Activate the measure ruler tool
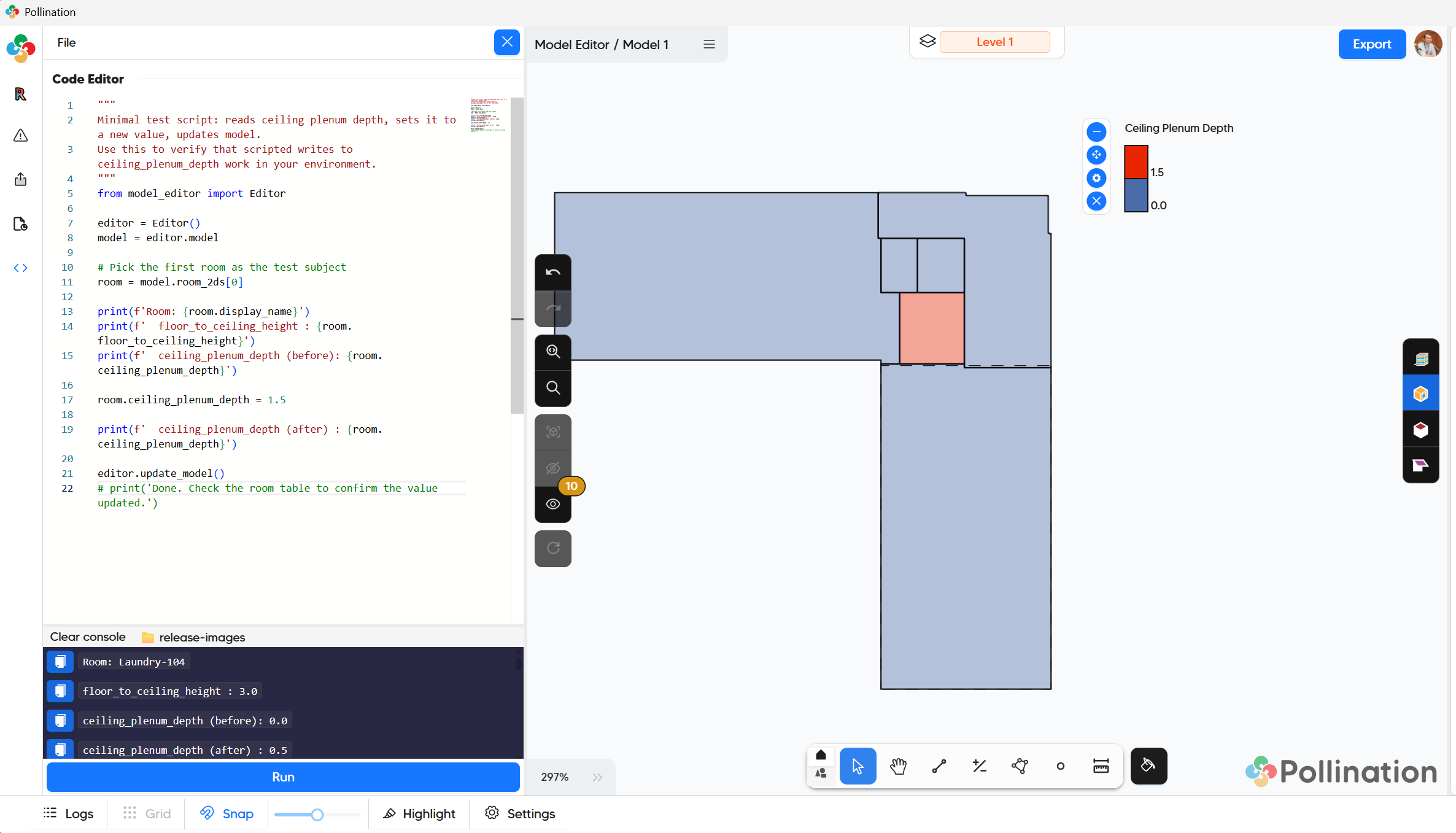The width and height of the screenshot is (1456, 833). point(1101,766)
